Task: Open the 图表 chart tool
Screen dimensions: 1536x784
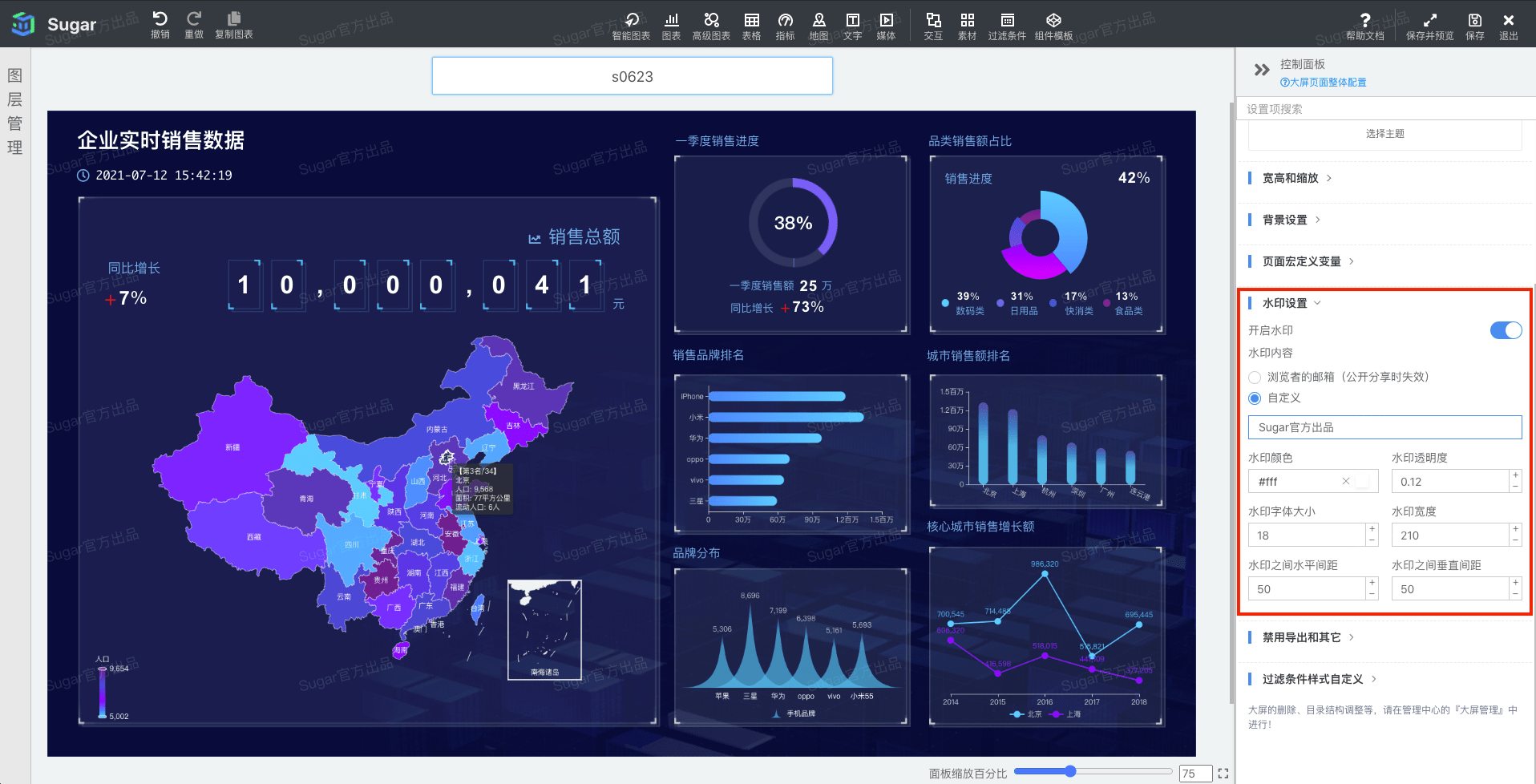Action: [671, 26]
